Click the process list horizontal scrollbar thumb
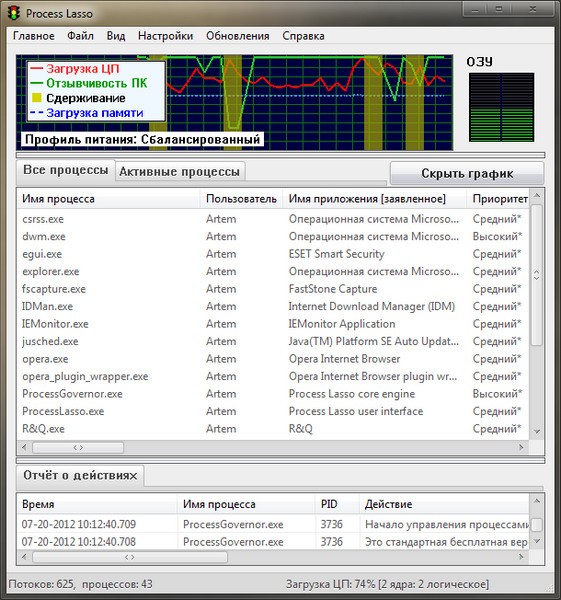Image resolution: width=561 pixels, height=600 pixels. tap(78, 447)
